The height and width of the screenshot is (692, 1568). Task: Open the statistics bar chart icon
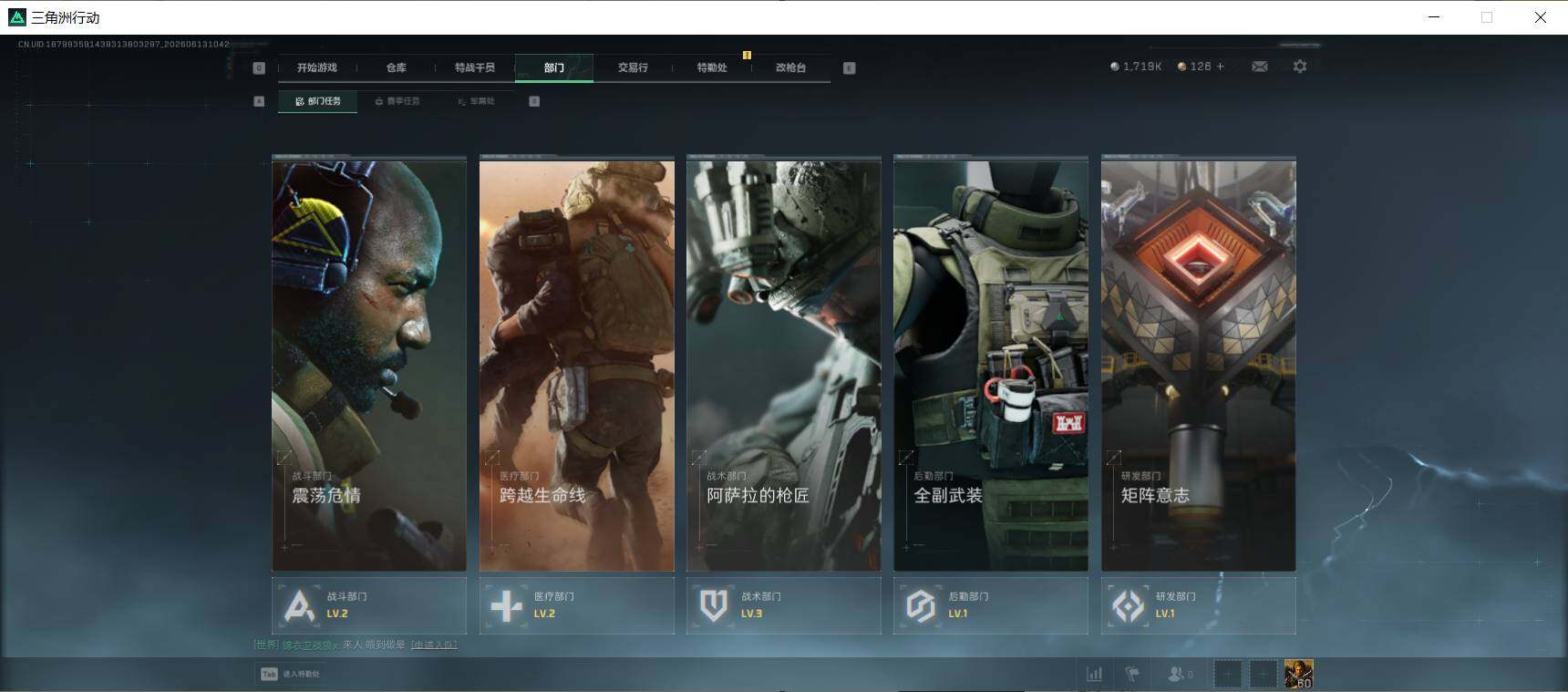[1094, 675]
